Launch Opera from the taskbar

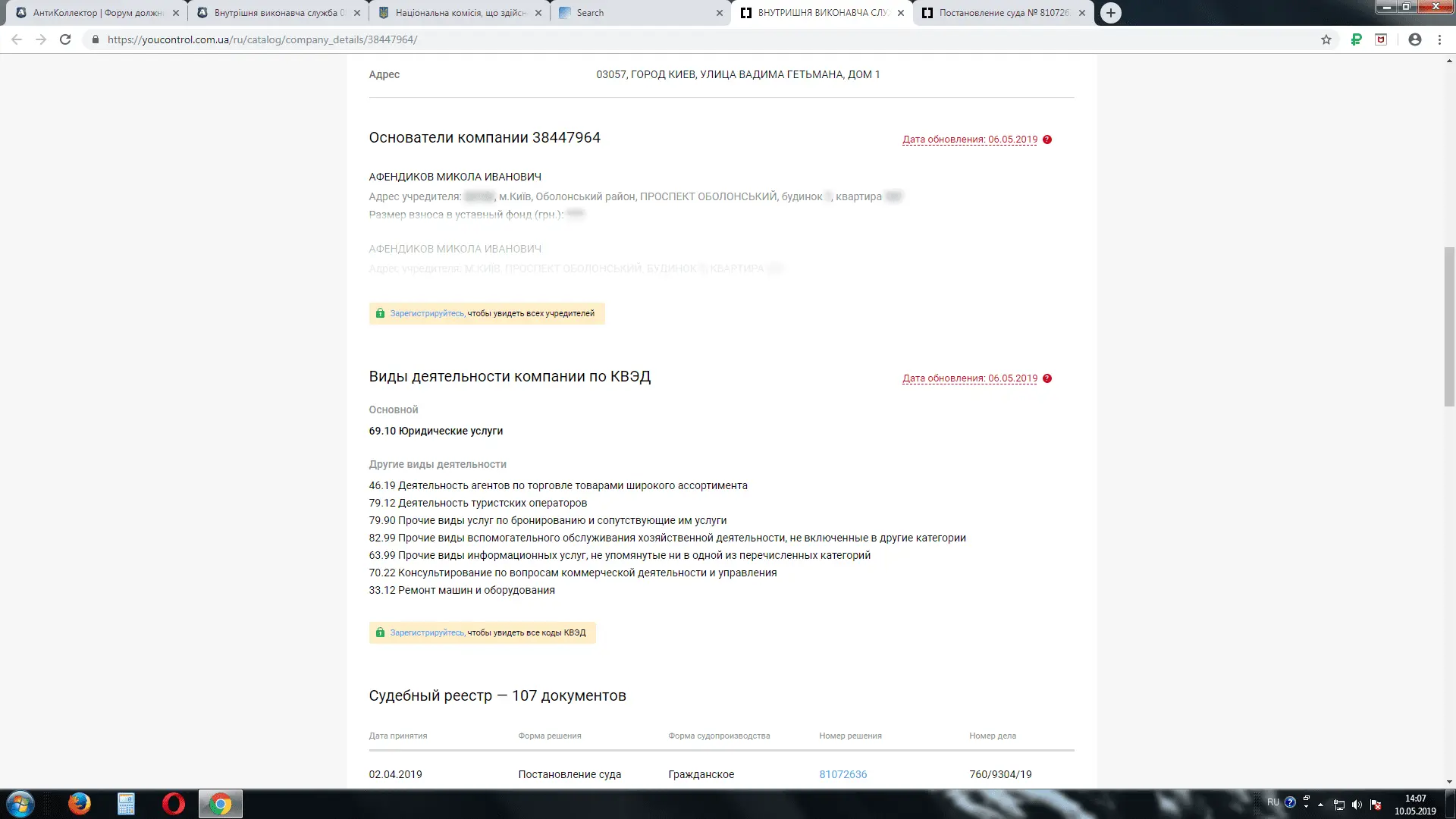coord(173,804)
